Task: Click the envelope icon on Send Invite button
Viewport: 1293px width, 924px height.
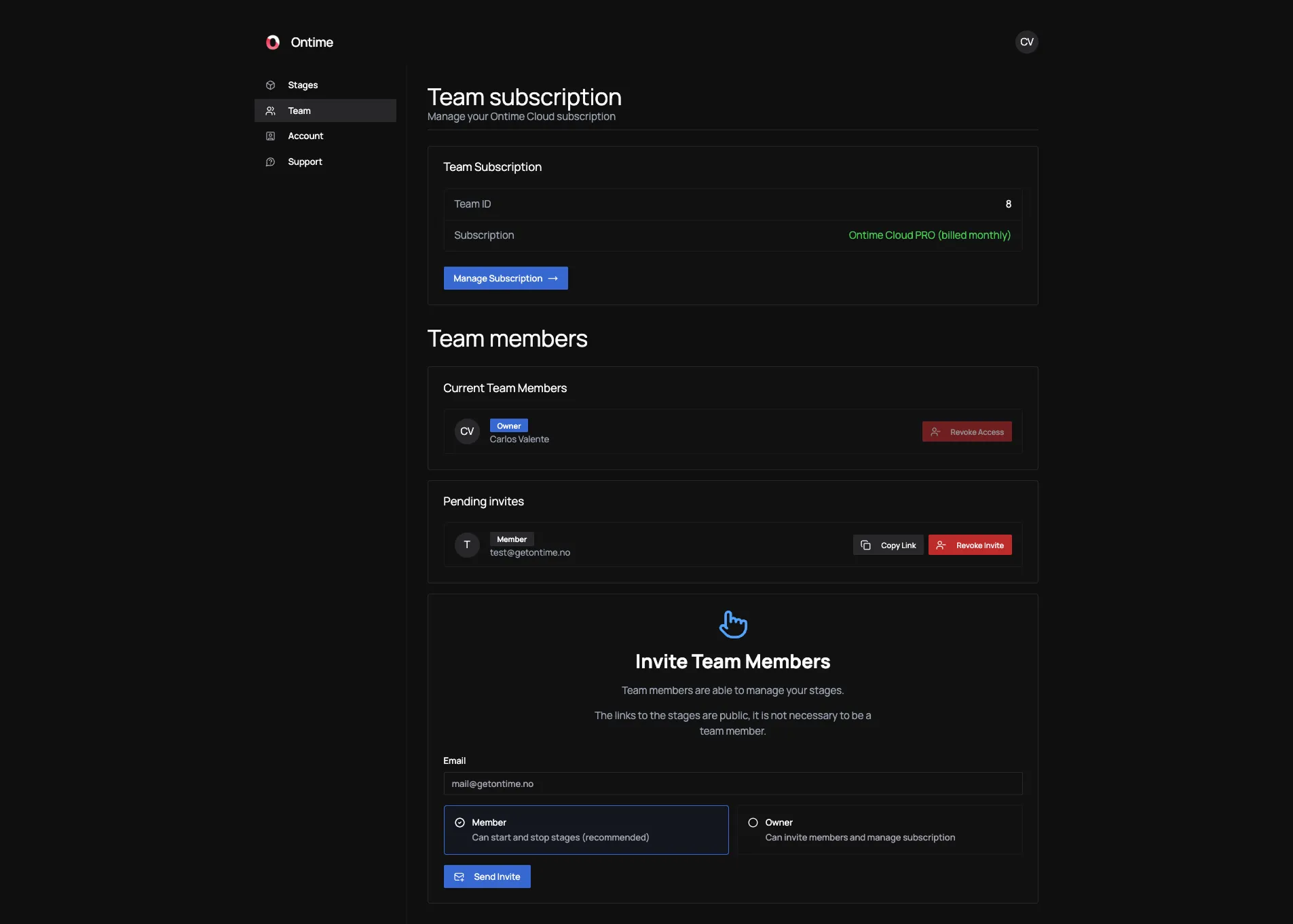Action: click(x=460, y=876)
